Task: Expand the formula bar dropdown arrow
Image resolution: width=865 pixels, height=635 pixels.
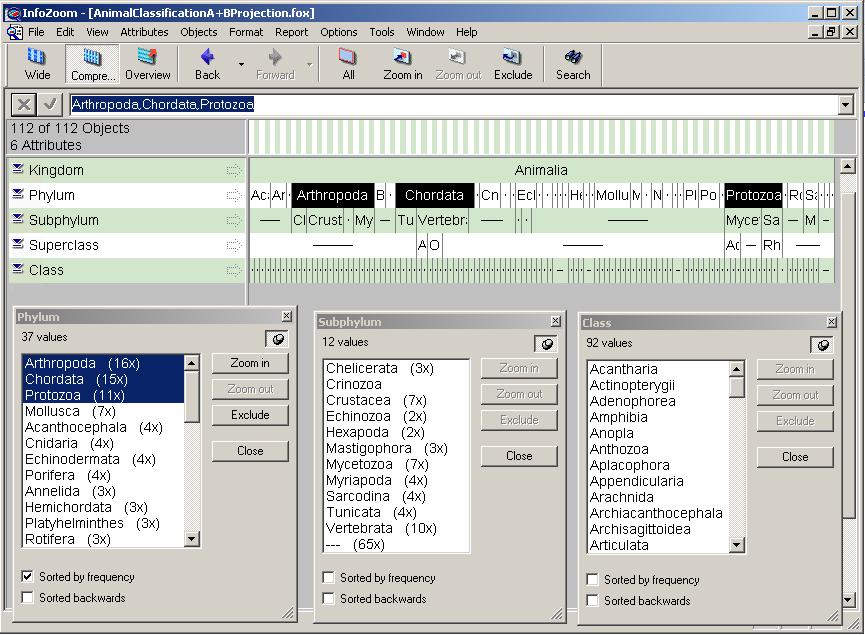Action: pos(845,105)
